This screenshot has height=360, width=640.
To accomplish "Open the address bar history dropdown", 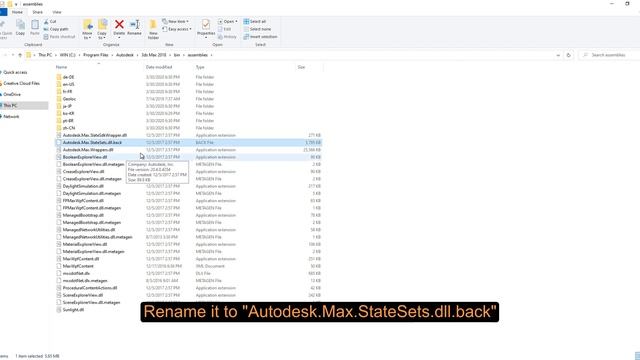I will 558,55.
